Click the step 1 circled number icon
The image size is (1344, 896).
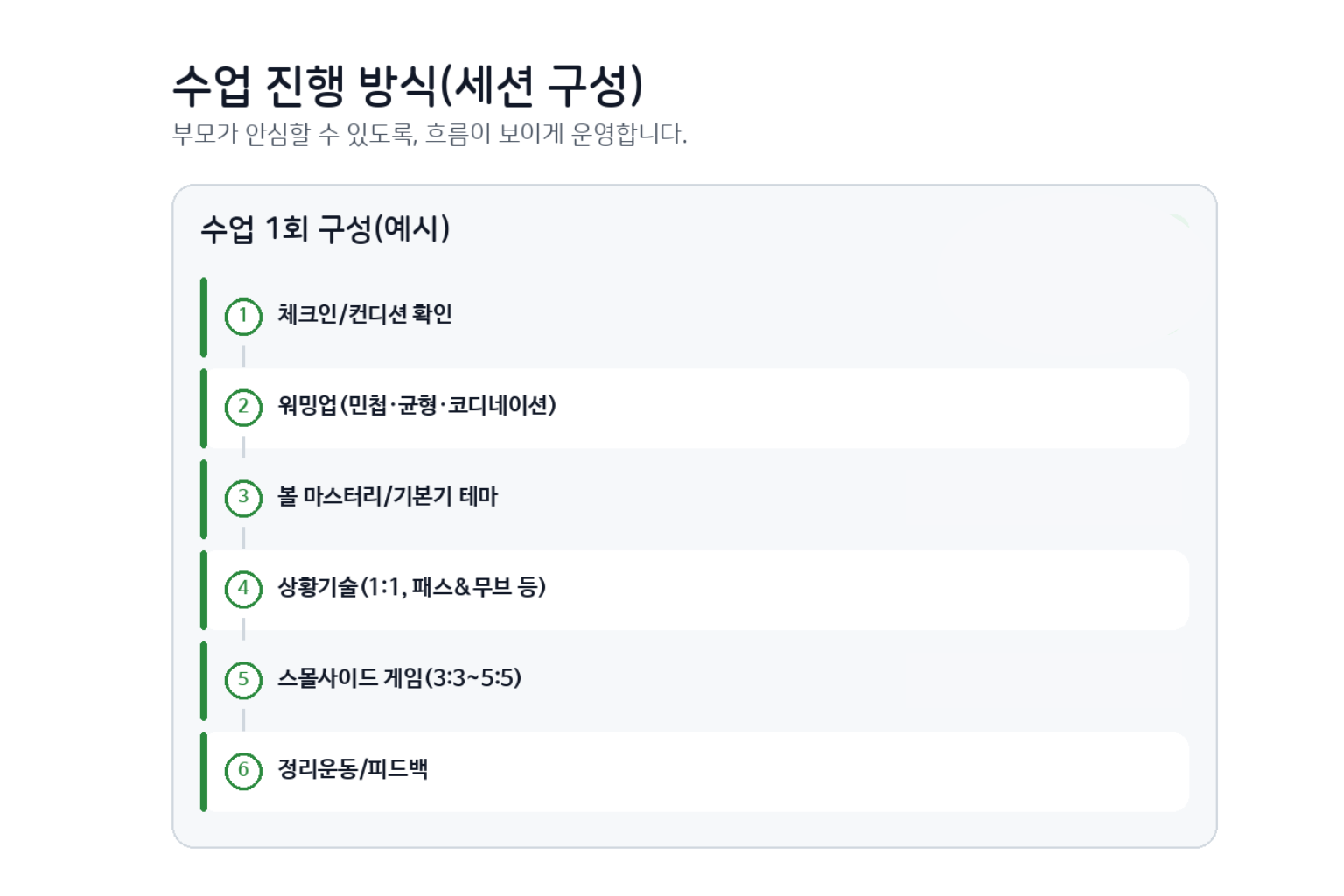[243, 317]
